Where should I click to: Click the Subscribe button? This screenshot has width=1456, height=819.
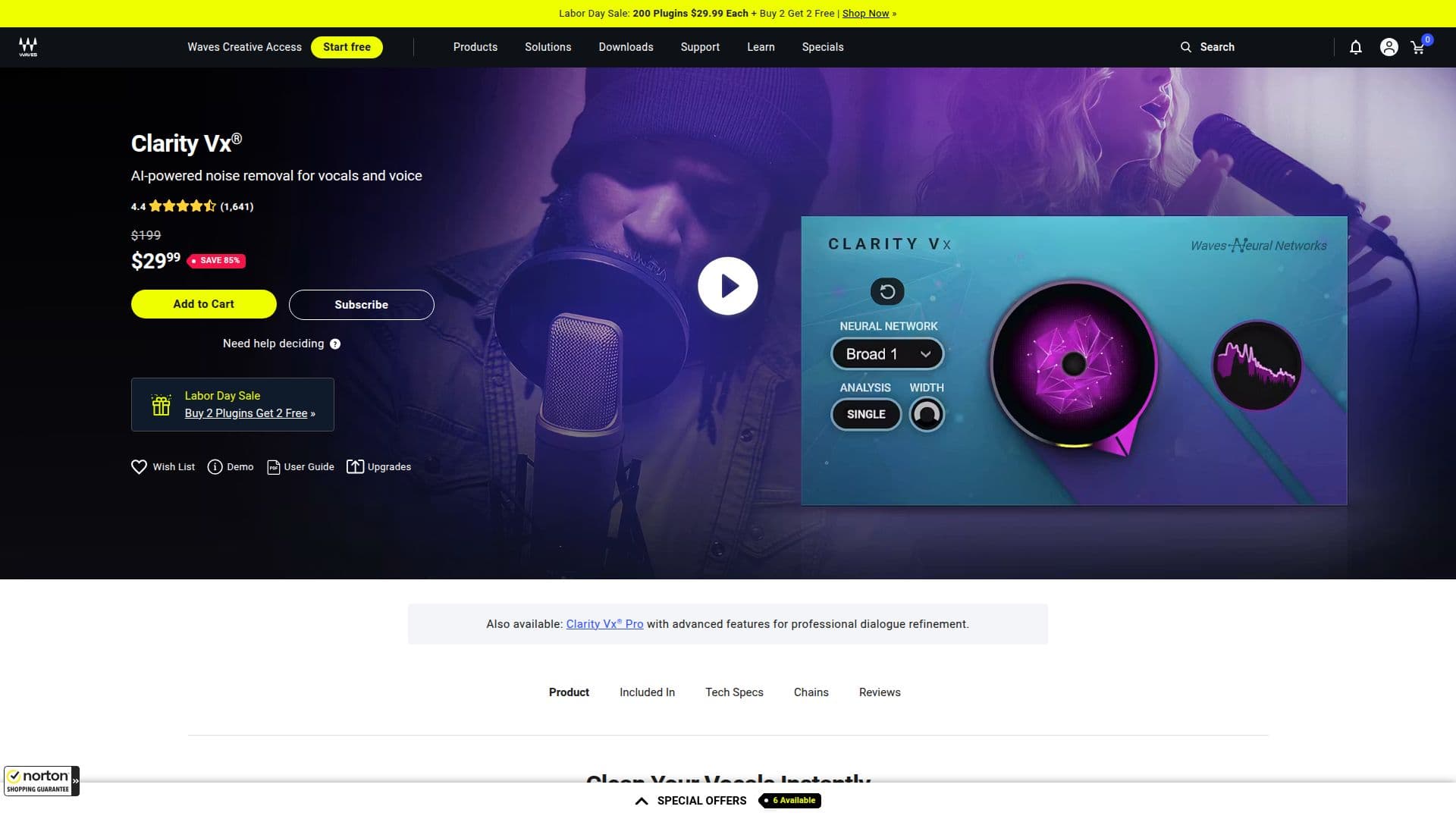click(x=362, y=305)
